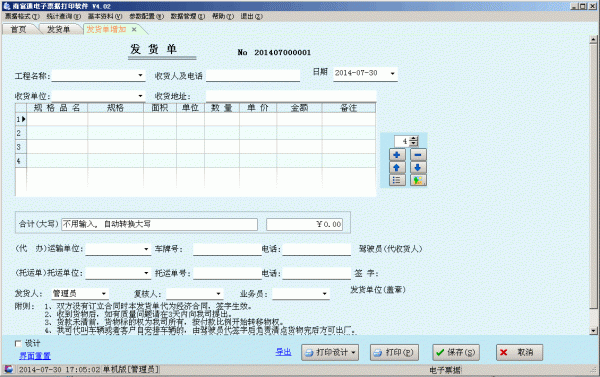Click the ¥0.00 total amount field
600x377 pixels.
[305, 224]
